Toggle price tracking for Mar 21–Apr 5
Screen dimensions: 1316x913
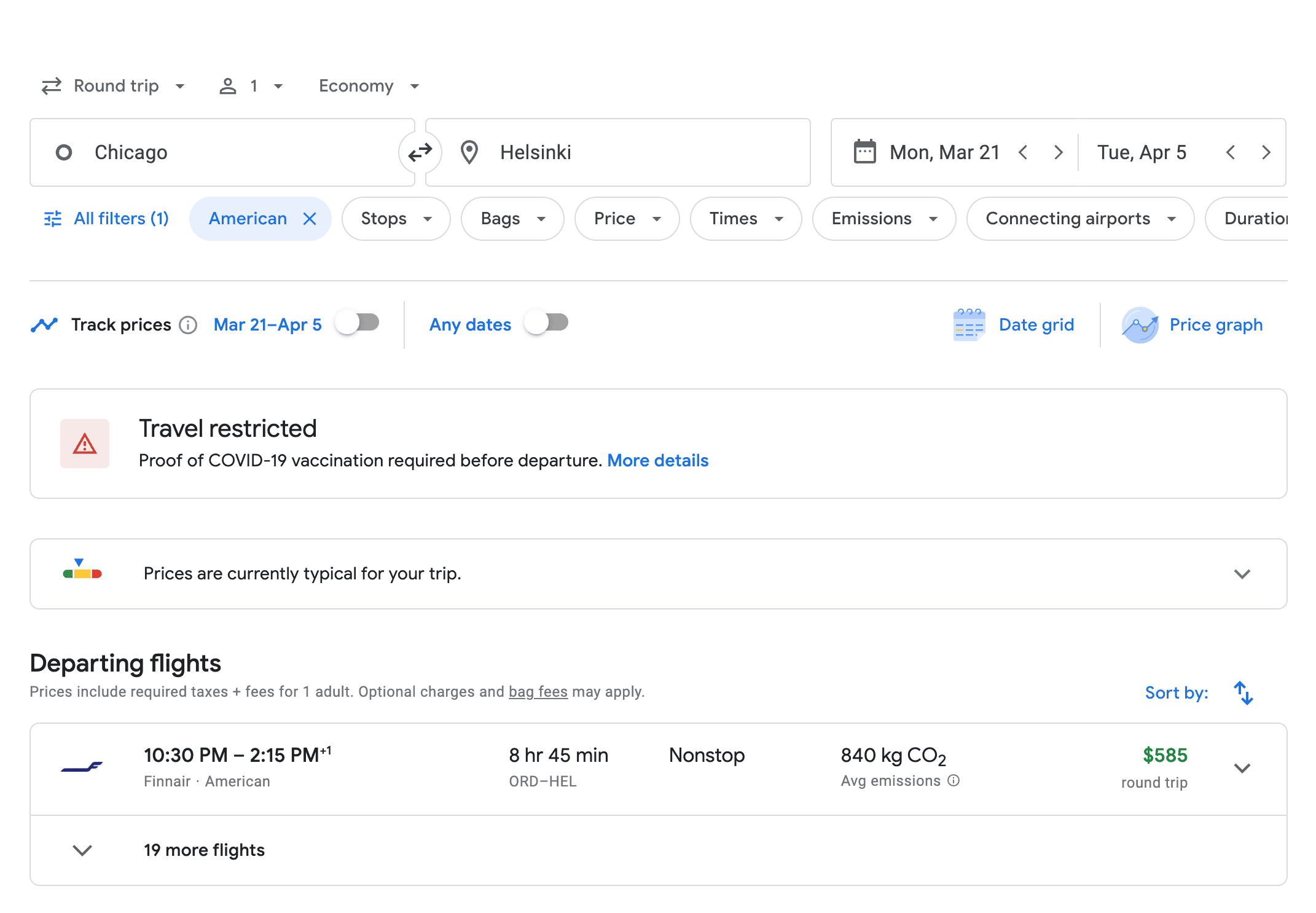coord(358,323)
